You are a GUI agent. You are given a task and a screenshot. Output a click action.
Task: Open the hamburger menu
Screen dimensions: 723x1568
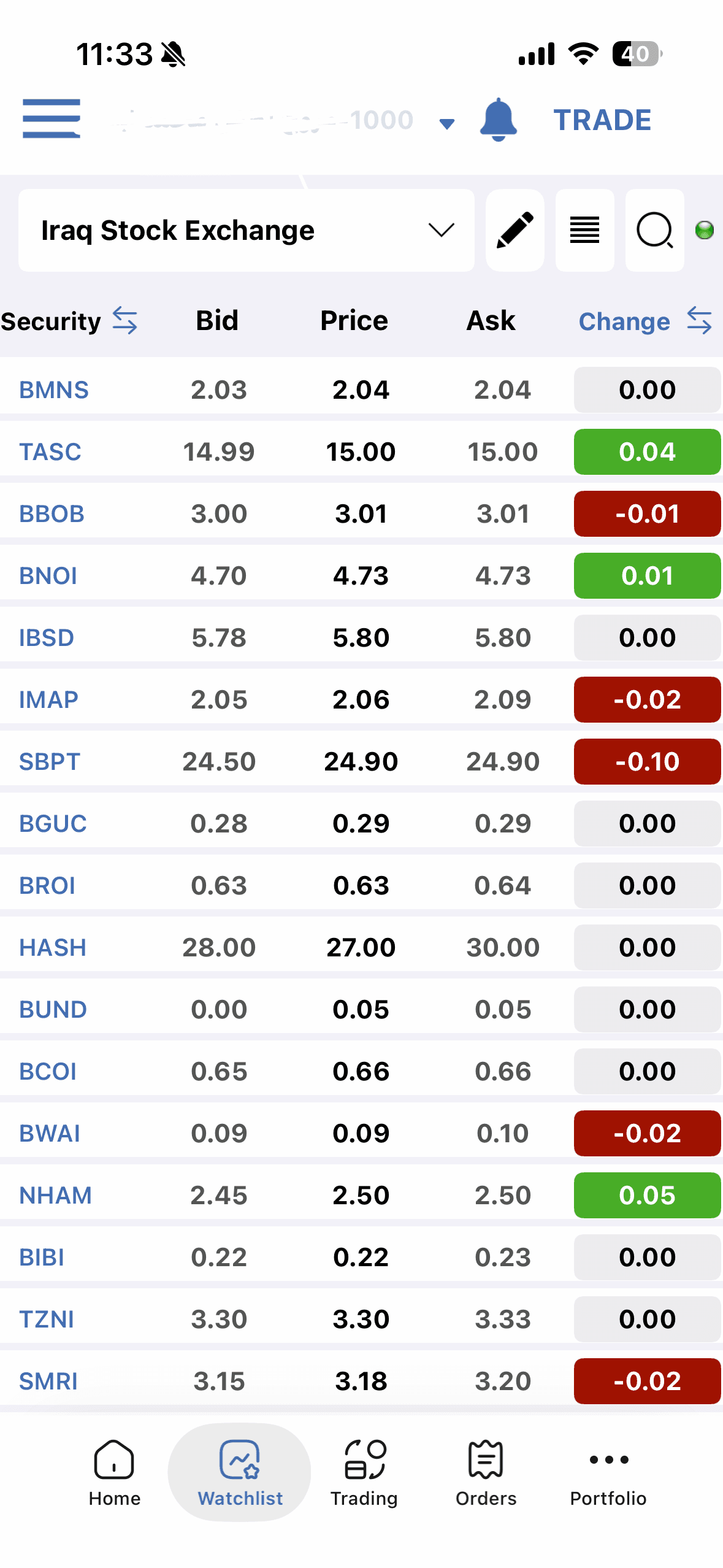[52, 118]
